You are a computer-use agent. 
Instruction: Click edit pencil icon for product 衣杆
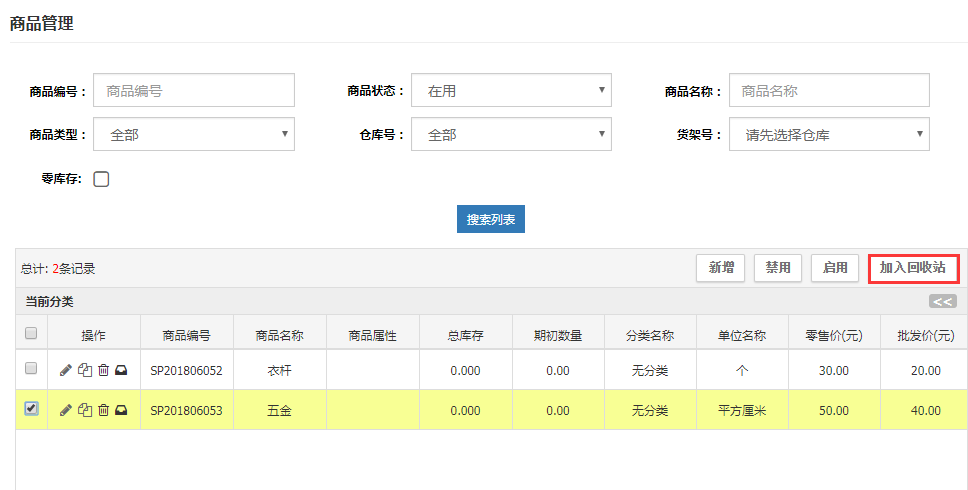point(66,370)
